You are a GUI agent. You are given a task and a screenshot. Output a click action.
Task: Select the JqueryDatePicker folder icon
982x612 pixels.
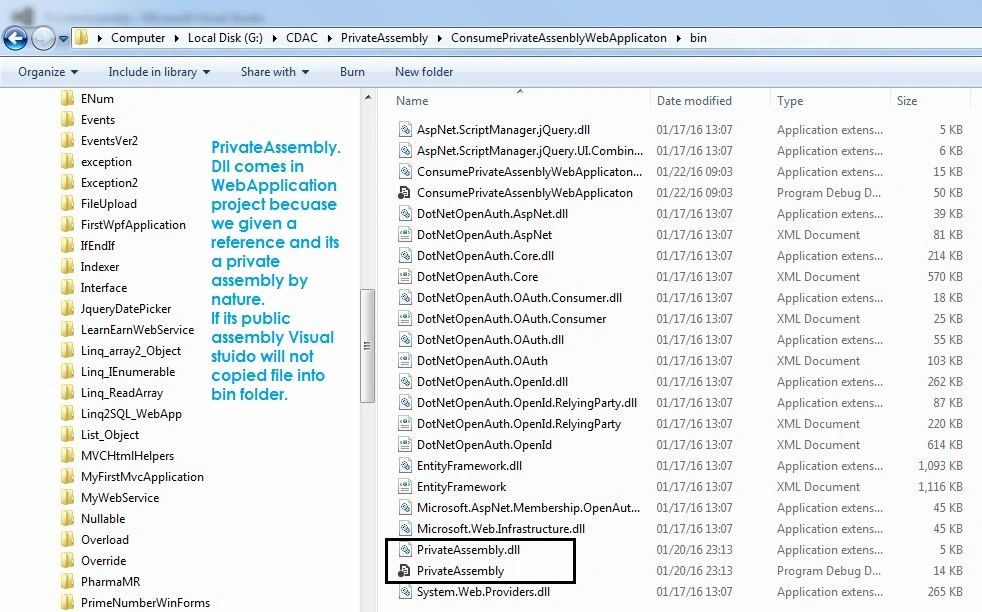[68, 309]
